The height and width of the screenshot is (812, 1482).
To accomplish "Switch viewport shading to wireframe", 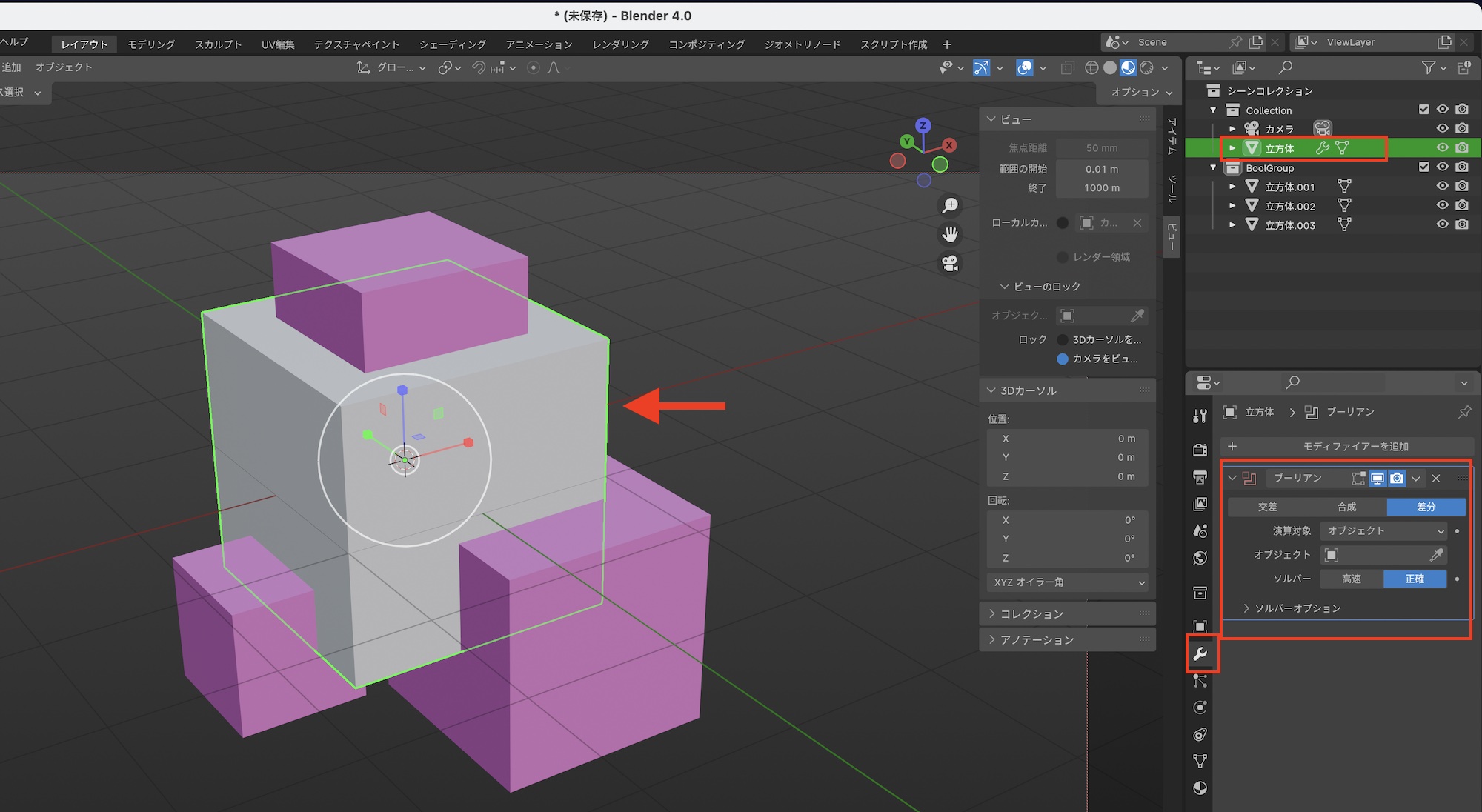I will point(1091,68).
